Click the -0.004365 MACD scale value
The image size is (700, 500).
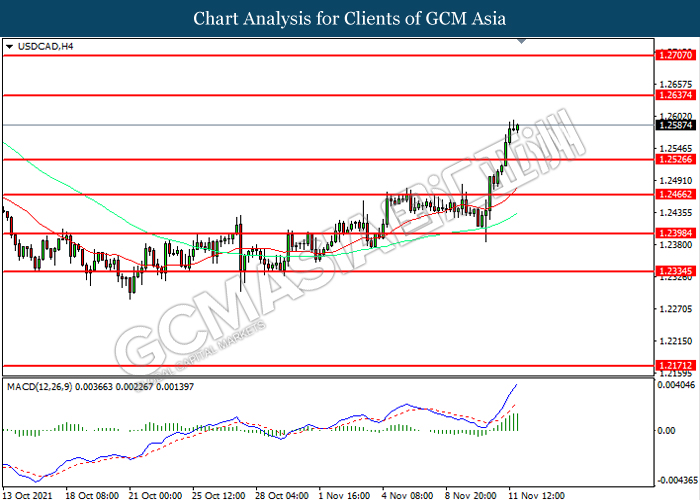pos(677,480)
